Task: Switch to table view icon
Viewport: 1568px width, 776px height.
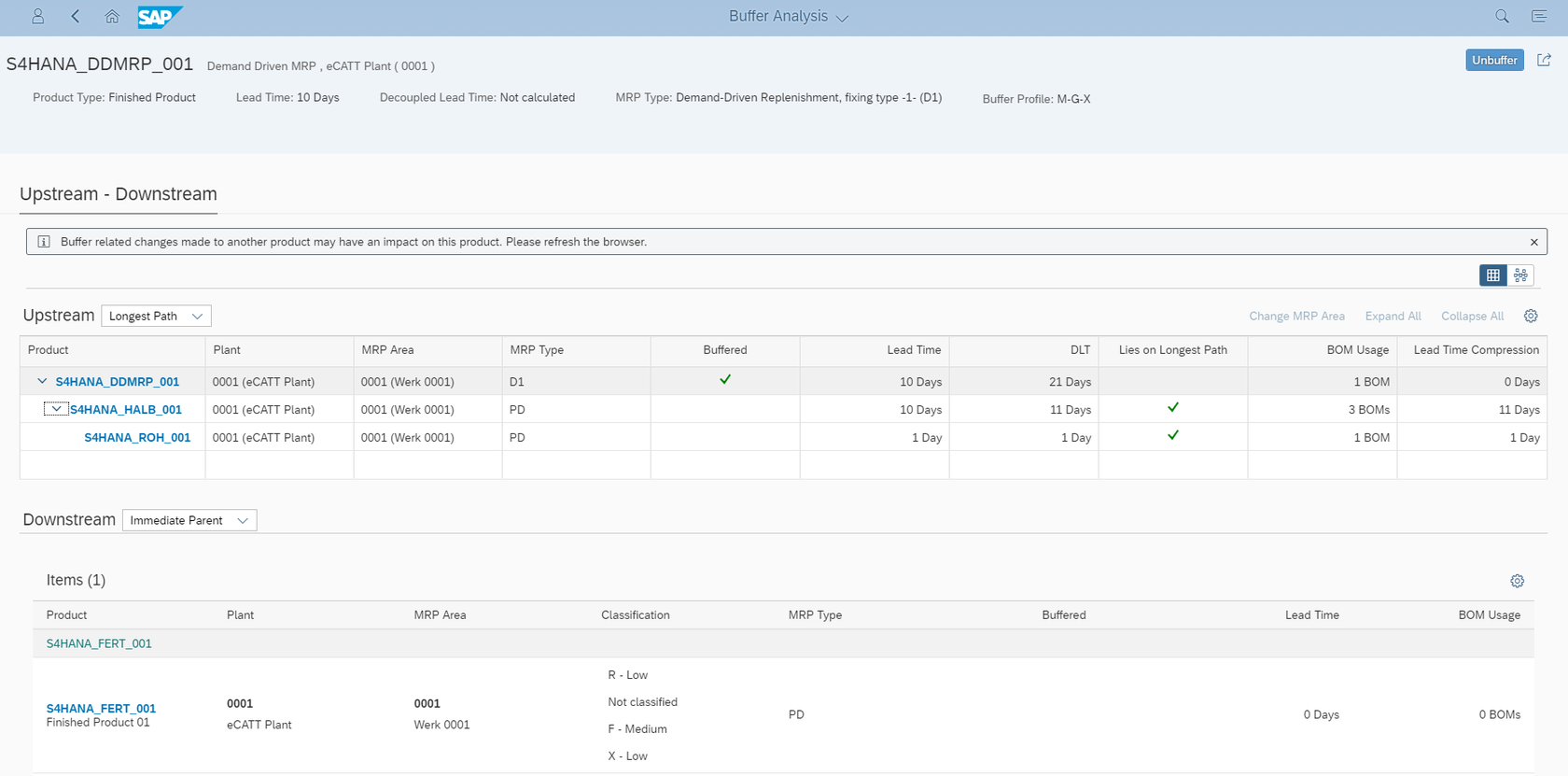Action: pyautogui.click(x=1493, y=275)
